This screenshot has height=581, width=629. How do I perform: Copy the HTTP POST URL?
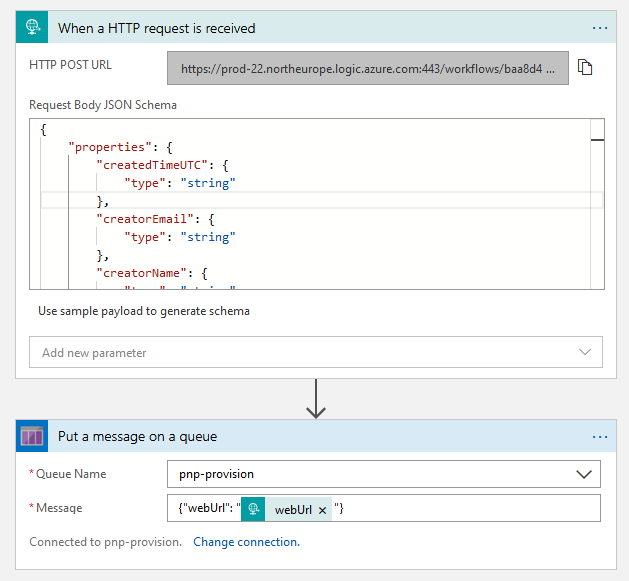click(586, 68)
